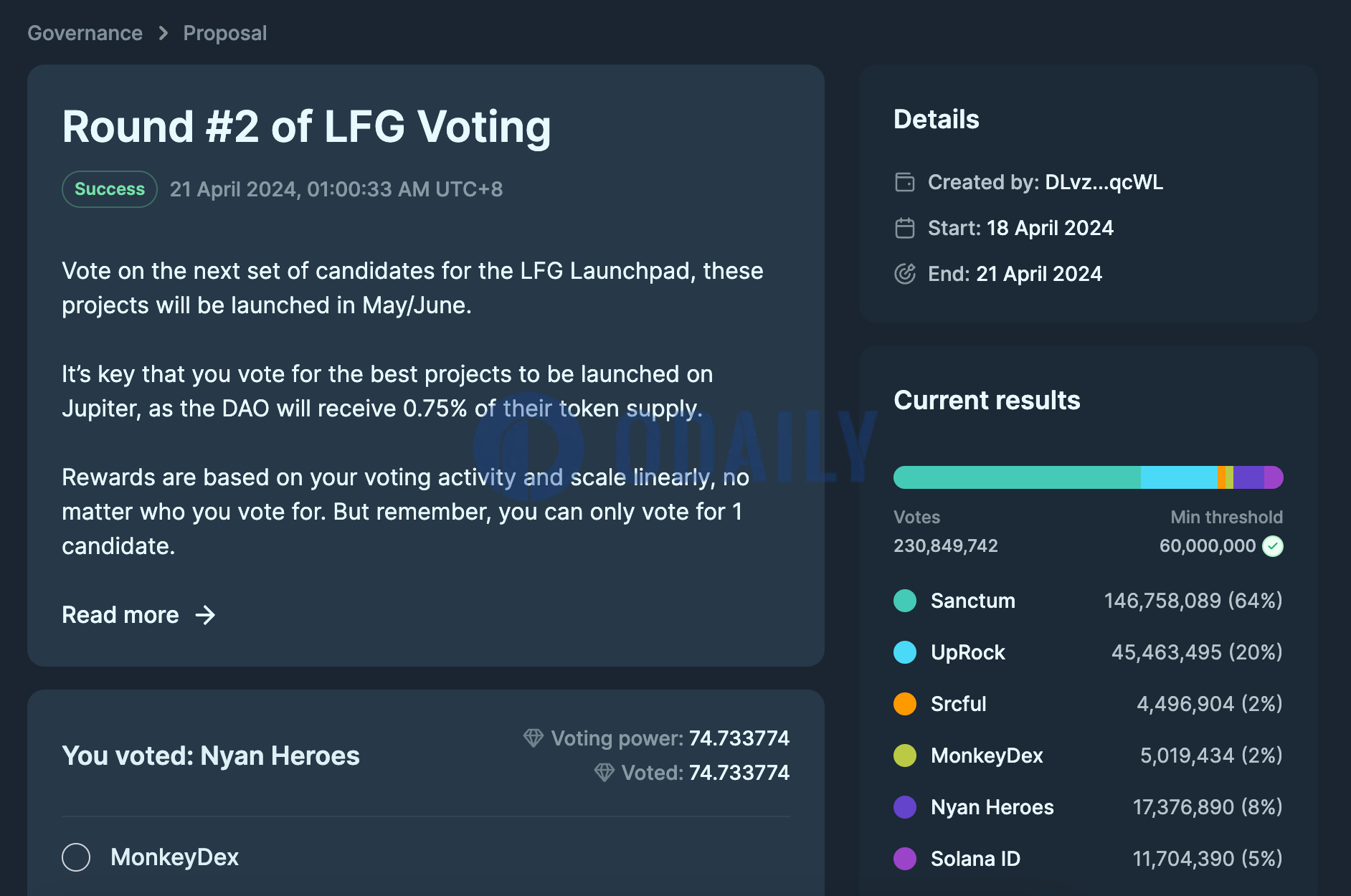1351x896 pixels.
Task: Click the creator address DLvz...qcWL
Action: tap(1104, 182)
